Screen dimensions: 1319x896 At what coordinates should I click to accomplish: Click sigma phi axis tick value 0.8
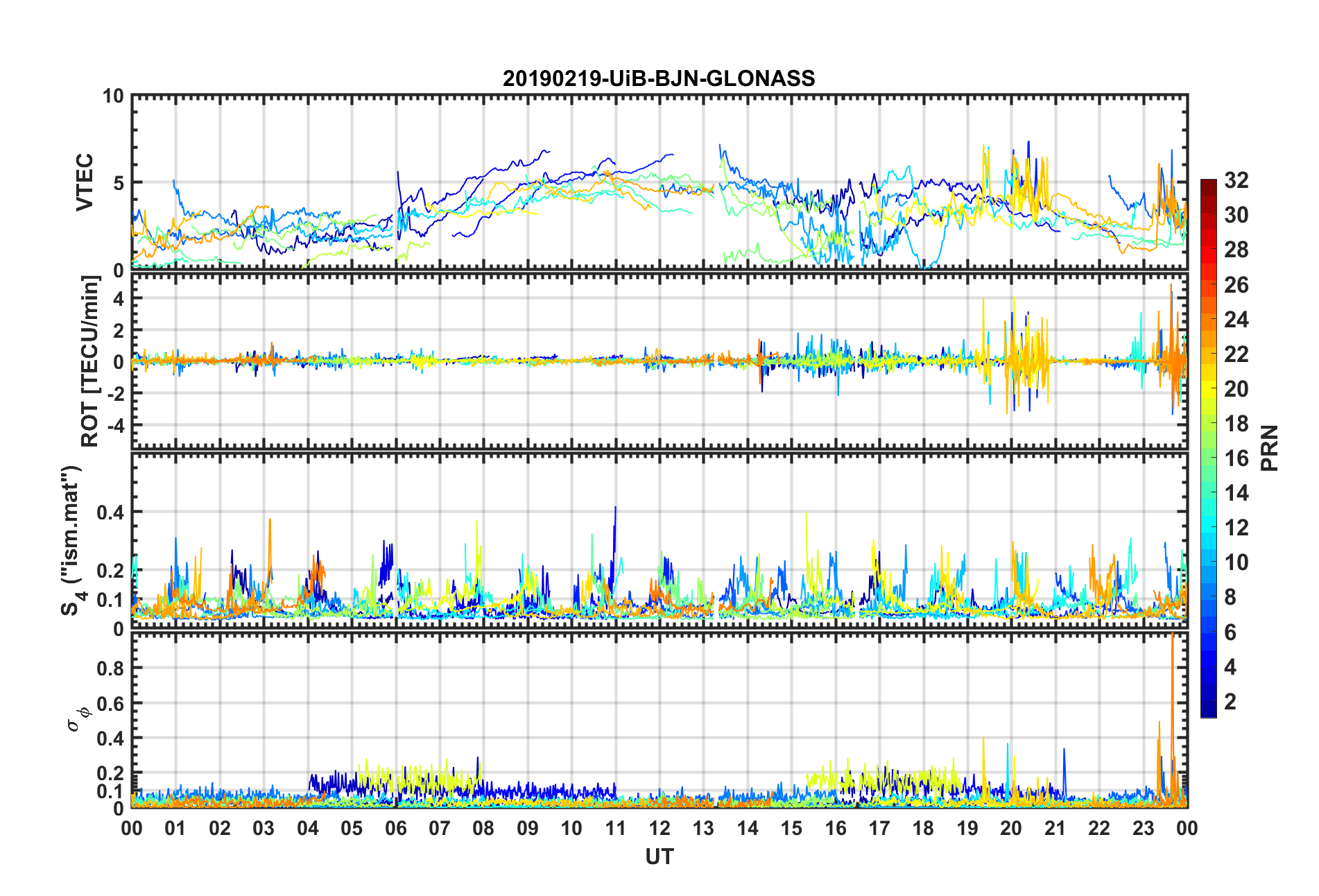click(110, 669)
